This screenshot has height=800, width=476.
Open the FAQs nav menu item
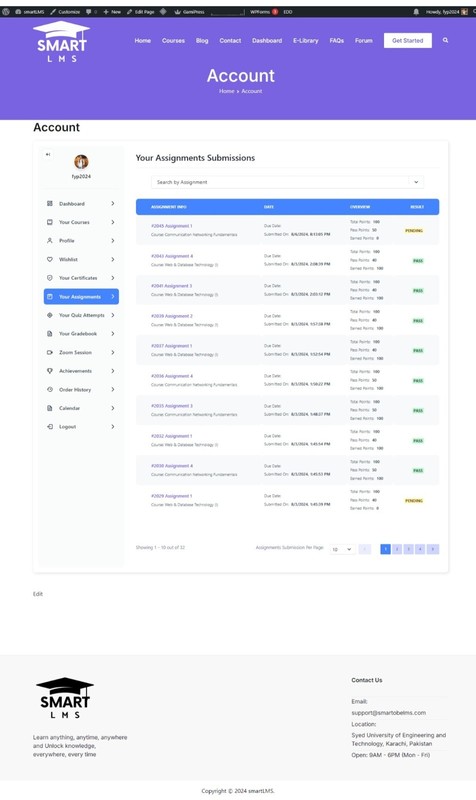(337, 40)
